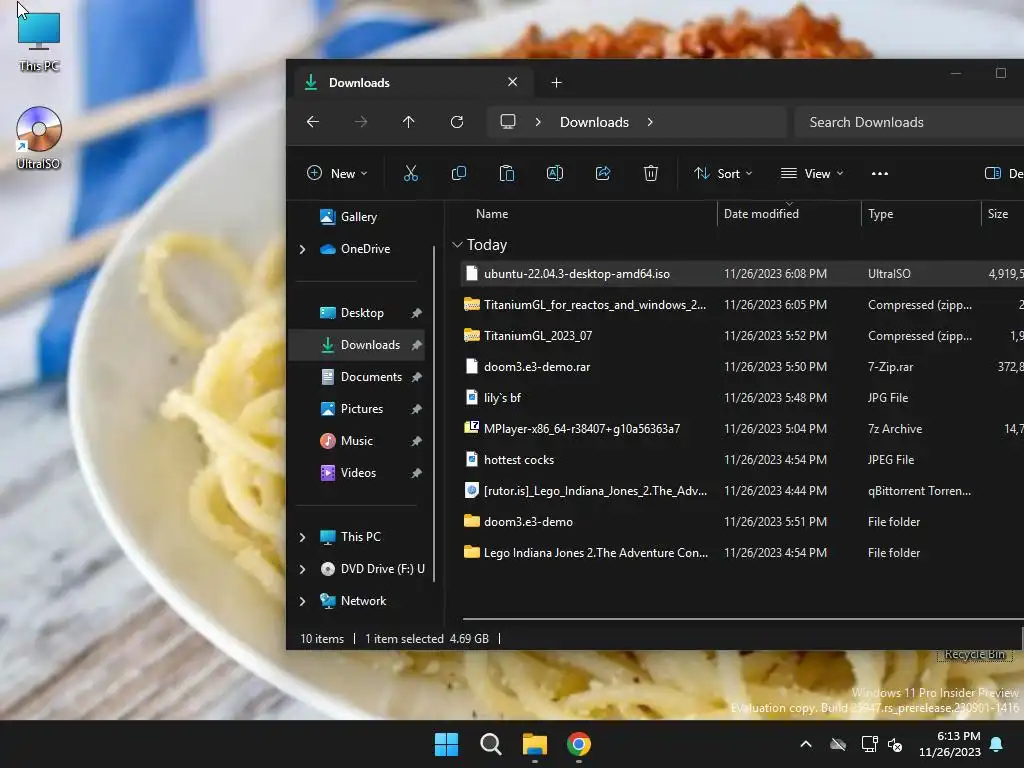Close the Downloads tab
Image resolution: width=1024 pixels, height=768 pixels.
(513, 82)
